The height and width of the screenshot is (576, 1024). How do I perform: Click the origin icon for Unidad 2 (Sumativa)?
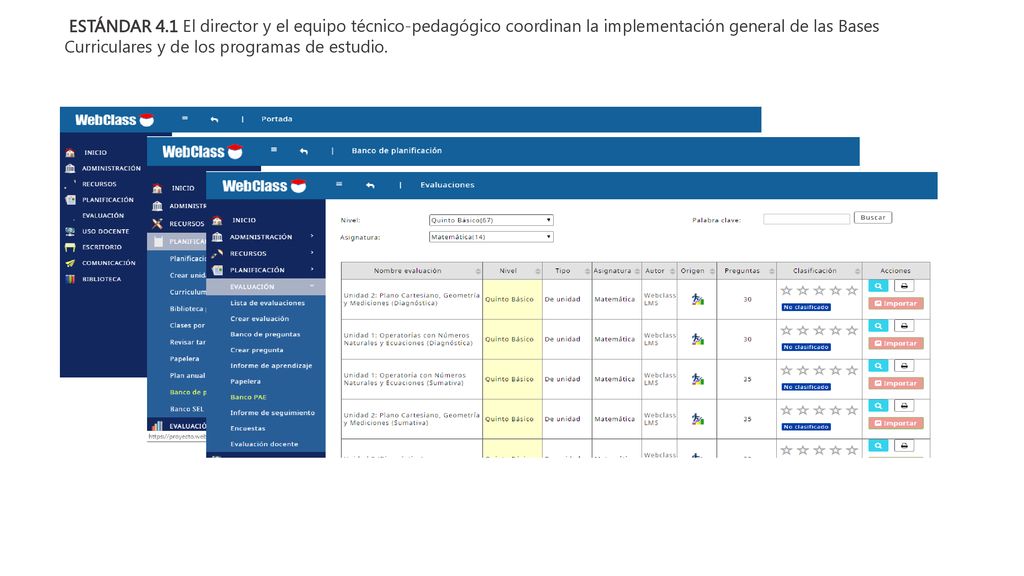click(x=697, y=419)
